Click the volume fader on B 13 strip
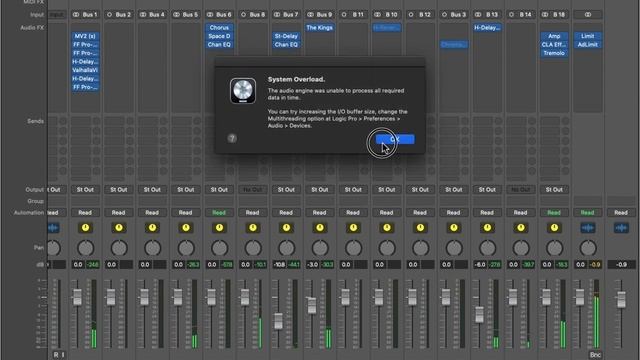Image resolution: width=640 pixels, height=360 pixels. coord(479,314)
